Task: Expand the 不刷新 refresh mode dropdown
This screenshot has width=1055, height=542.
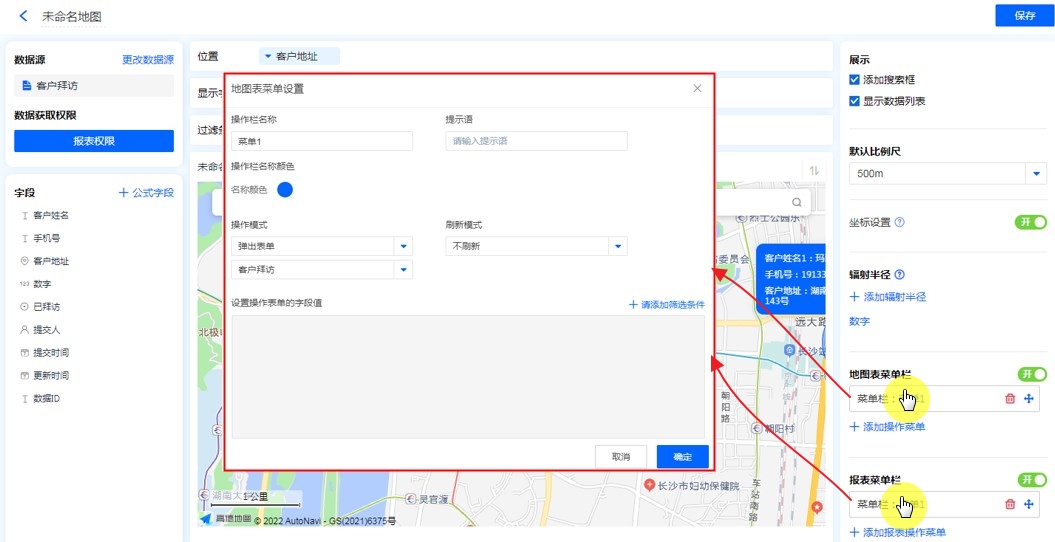Action: tap(618, 246)
